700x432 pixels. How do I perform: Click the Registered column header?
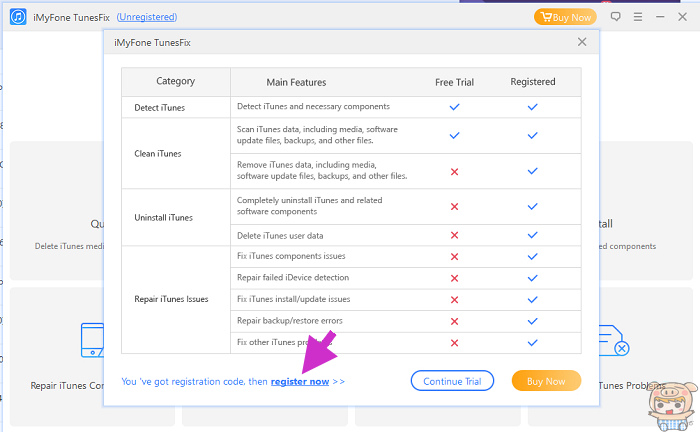pyautogui.click(x=532, y=82)
